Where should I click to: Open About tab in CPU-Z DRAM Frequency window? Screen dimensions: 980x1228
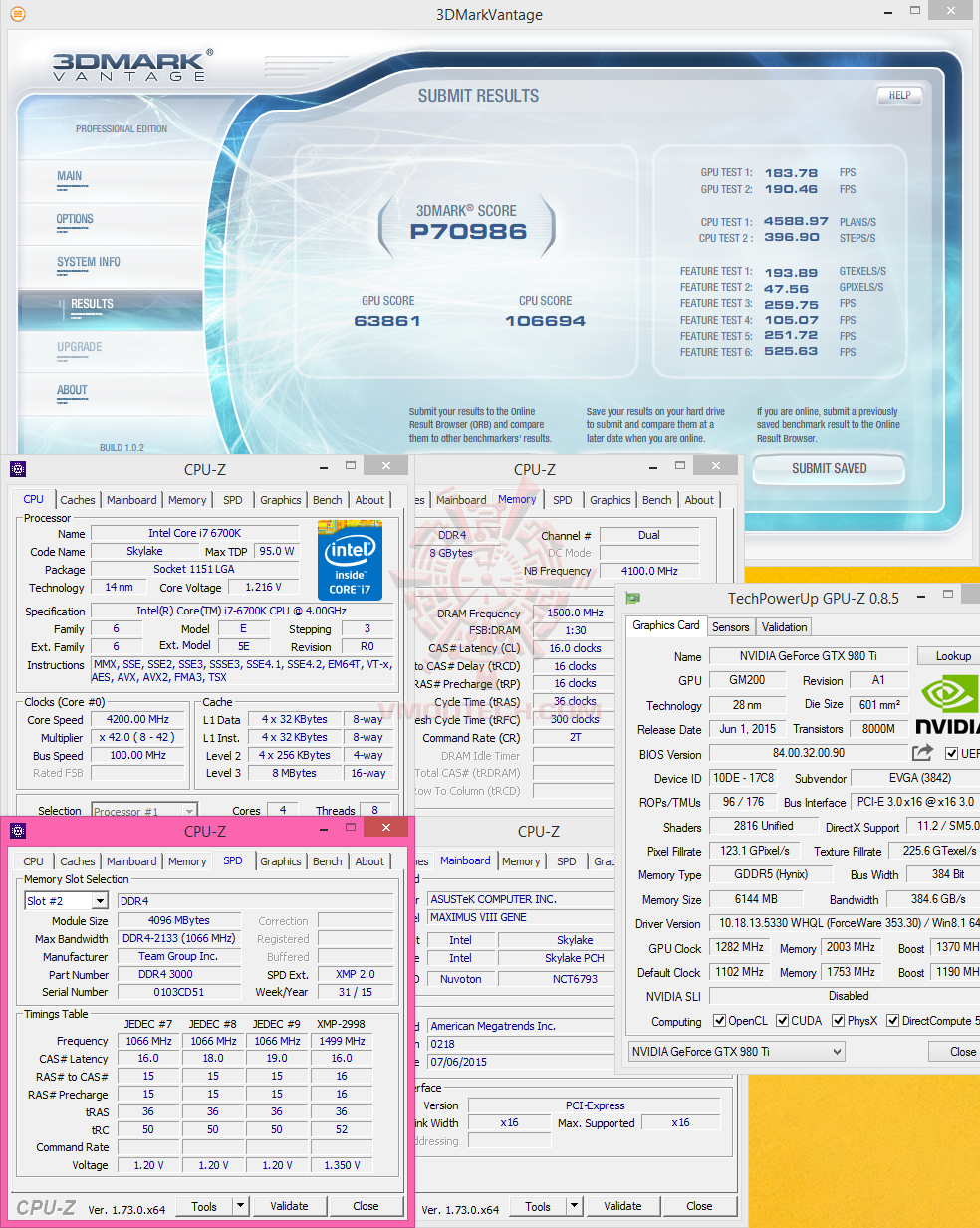pyautogui.click(x=699, y=500)
